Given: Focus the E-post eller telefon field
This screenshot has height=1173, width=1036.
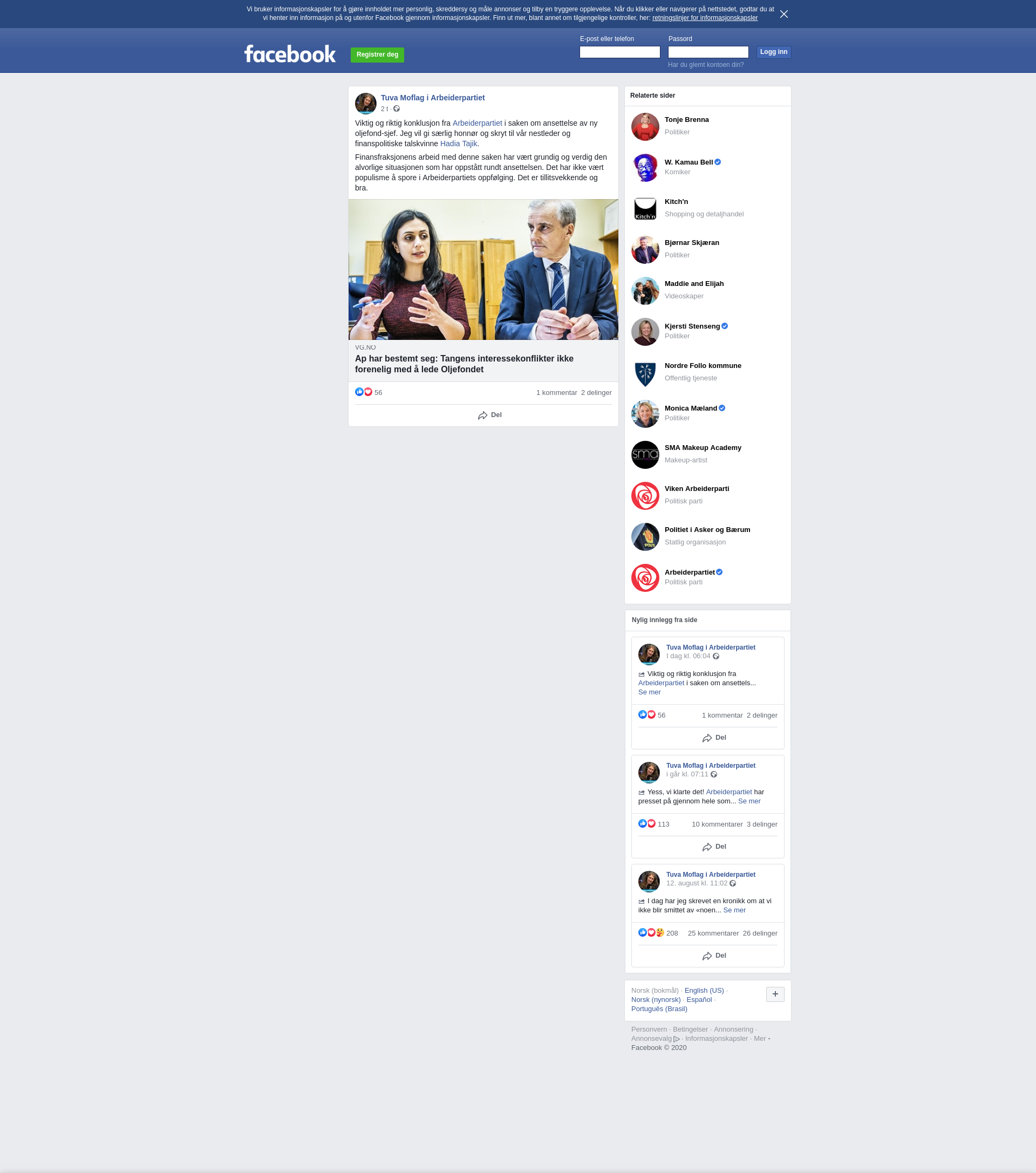Looking at the screenshot, I should (x=619, y=52).
